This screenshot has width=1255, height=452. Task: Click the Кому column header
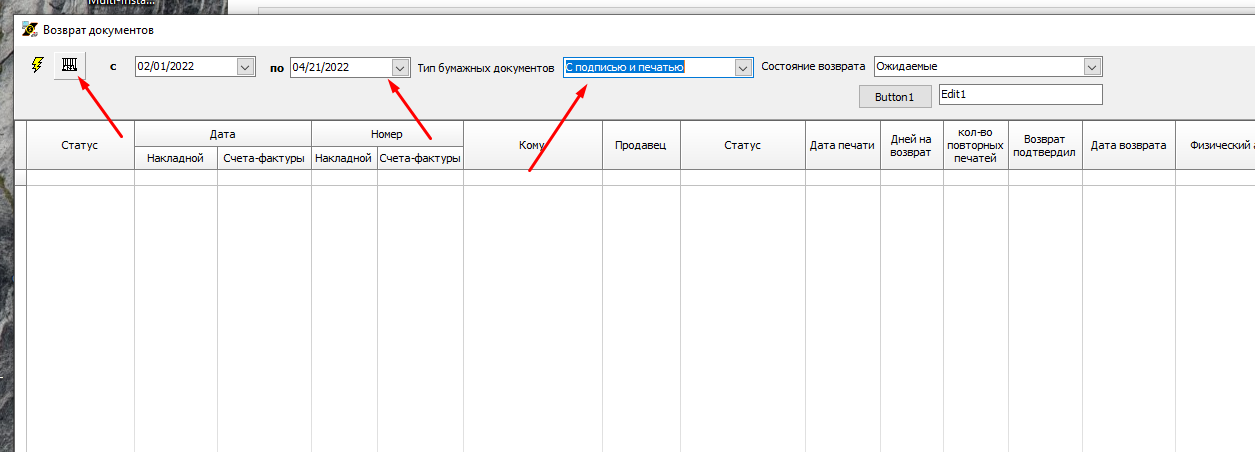point(533,145)
